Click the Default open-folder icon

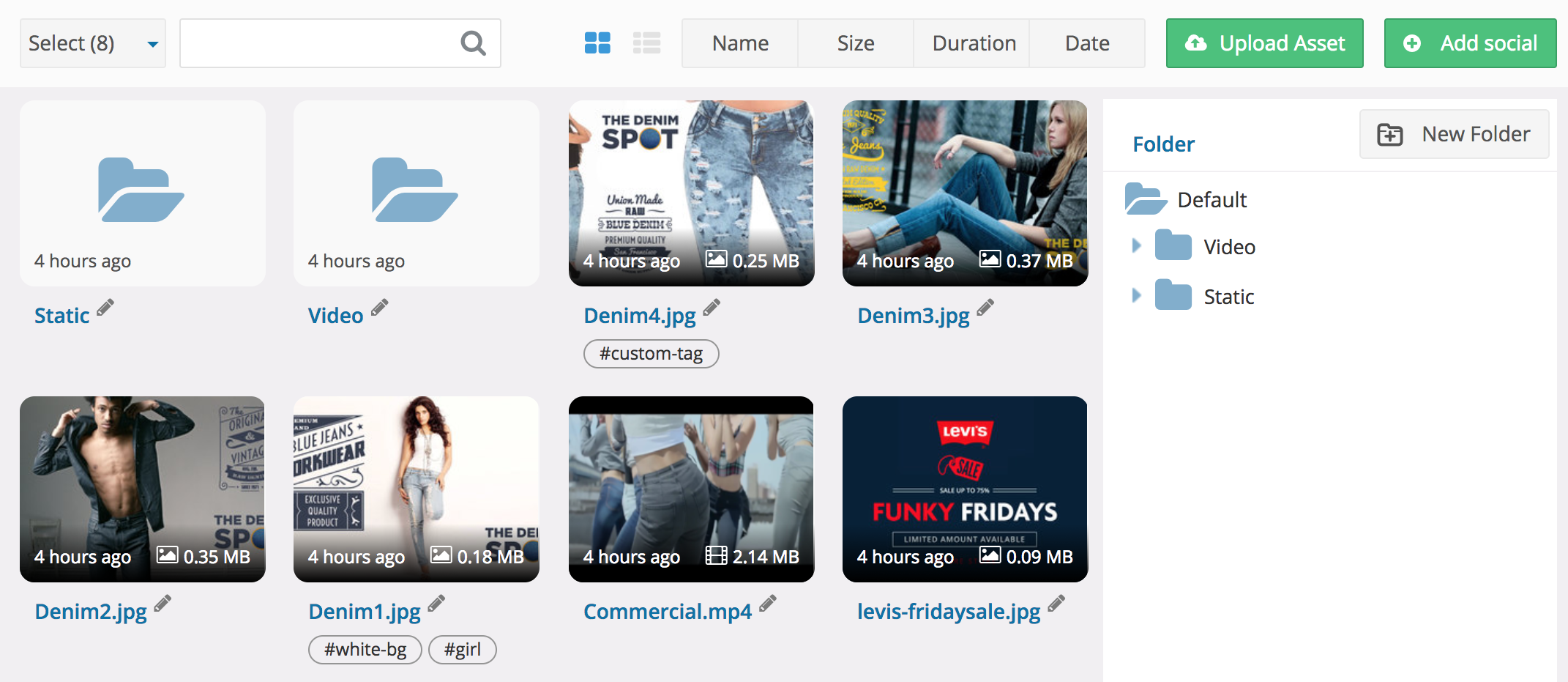pyautogui.click(x=1146, y=199)
